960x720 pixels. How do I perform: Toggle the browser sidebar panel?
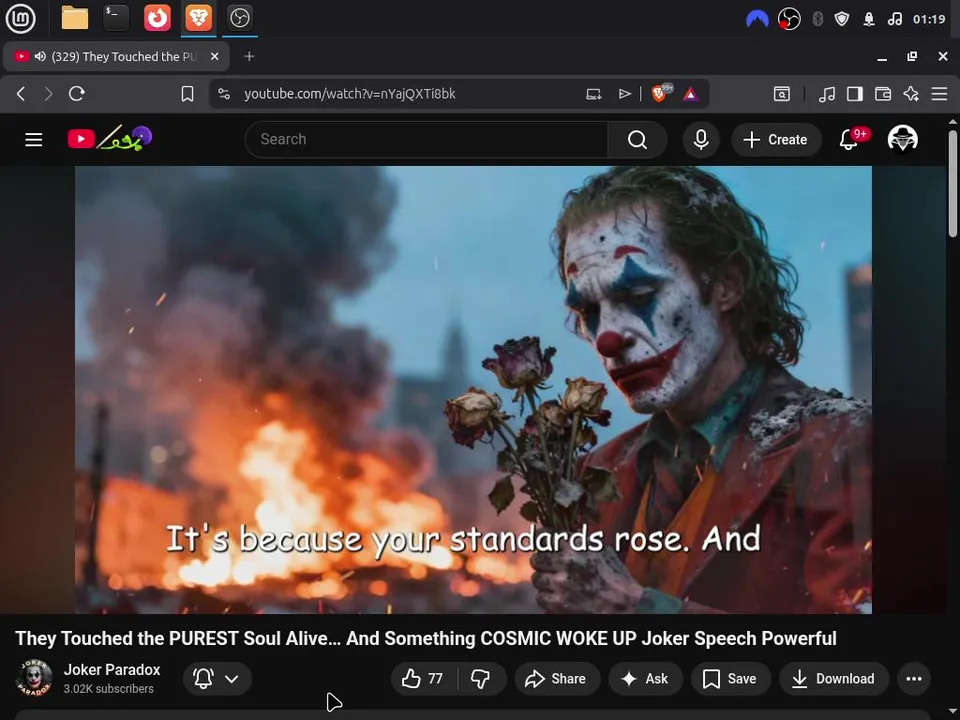pos(855,94)
